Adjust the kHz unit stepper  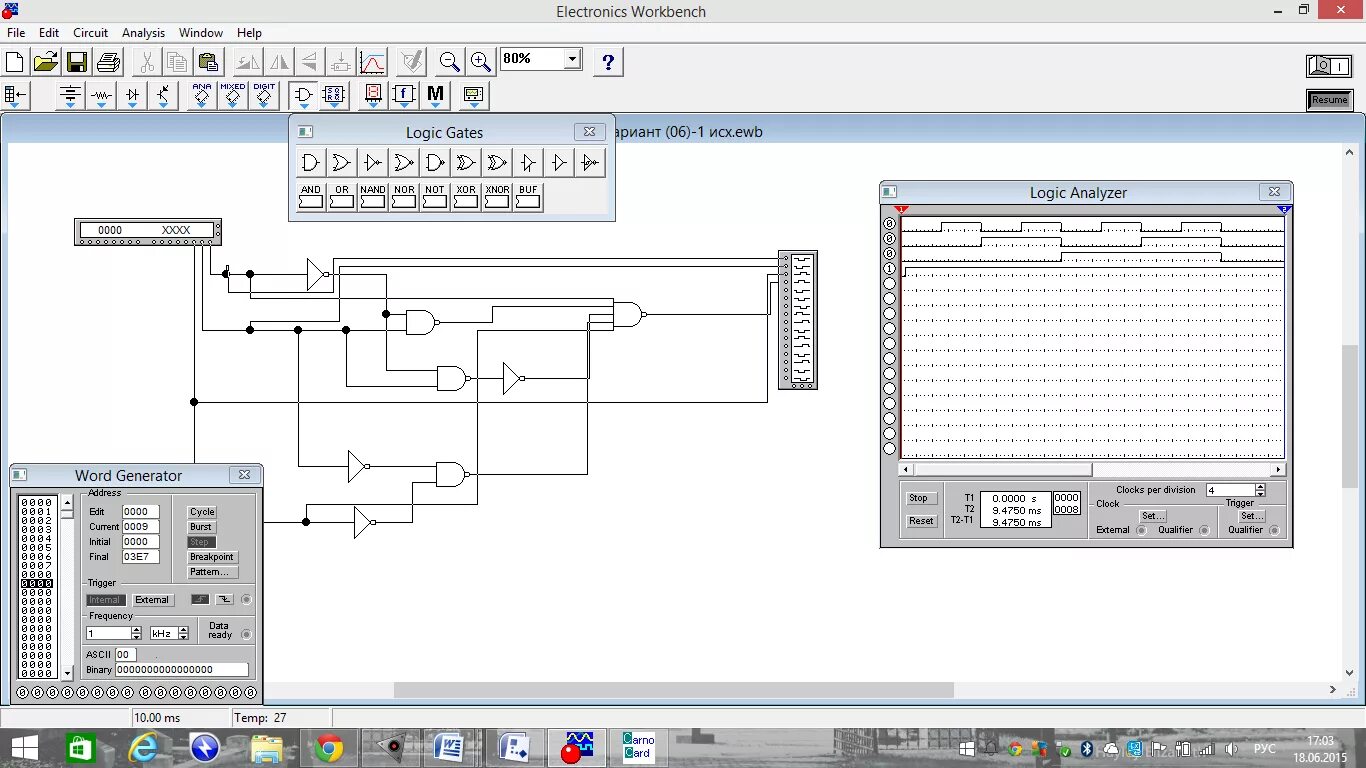[183, 634]
